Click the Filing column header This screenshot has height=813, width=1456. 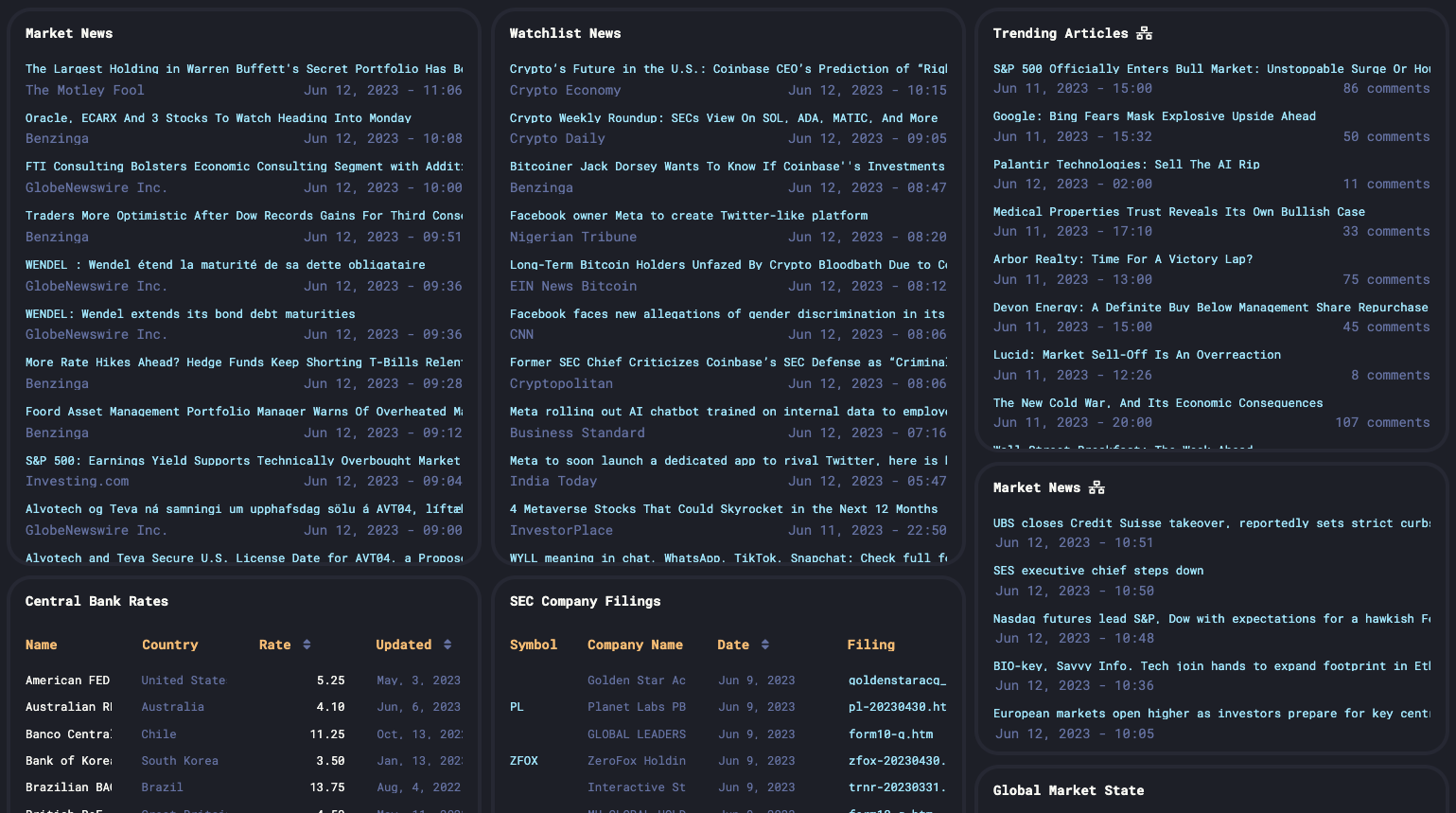(871, 645)
